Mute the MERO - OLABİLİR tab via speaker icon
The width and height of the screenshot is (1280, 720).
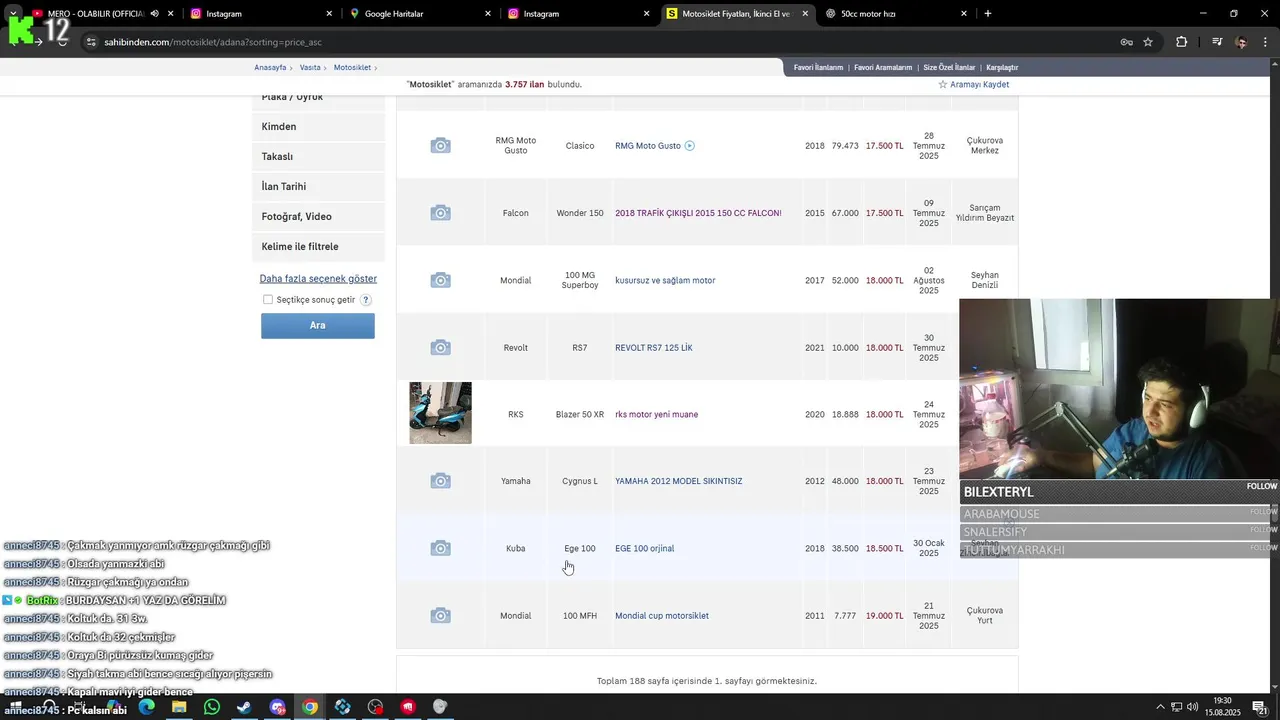154,13
